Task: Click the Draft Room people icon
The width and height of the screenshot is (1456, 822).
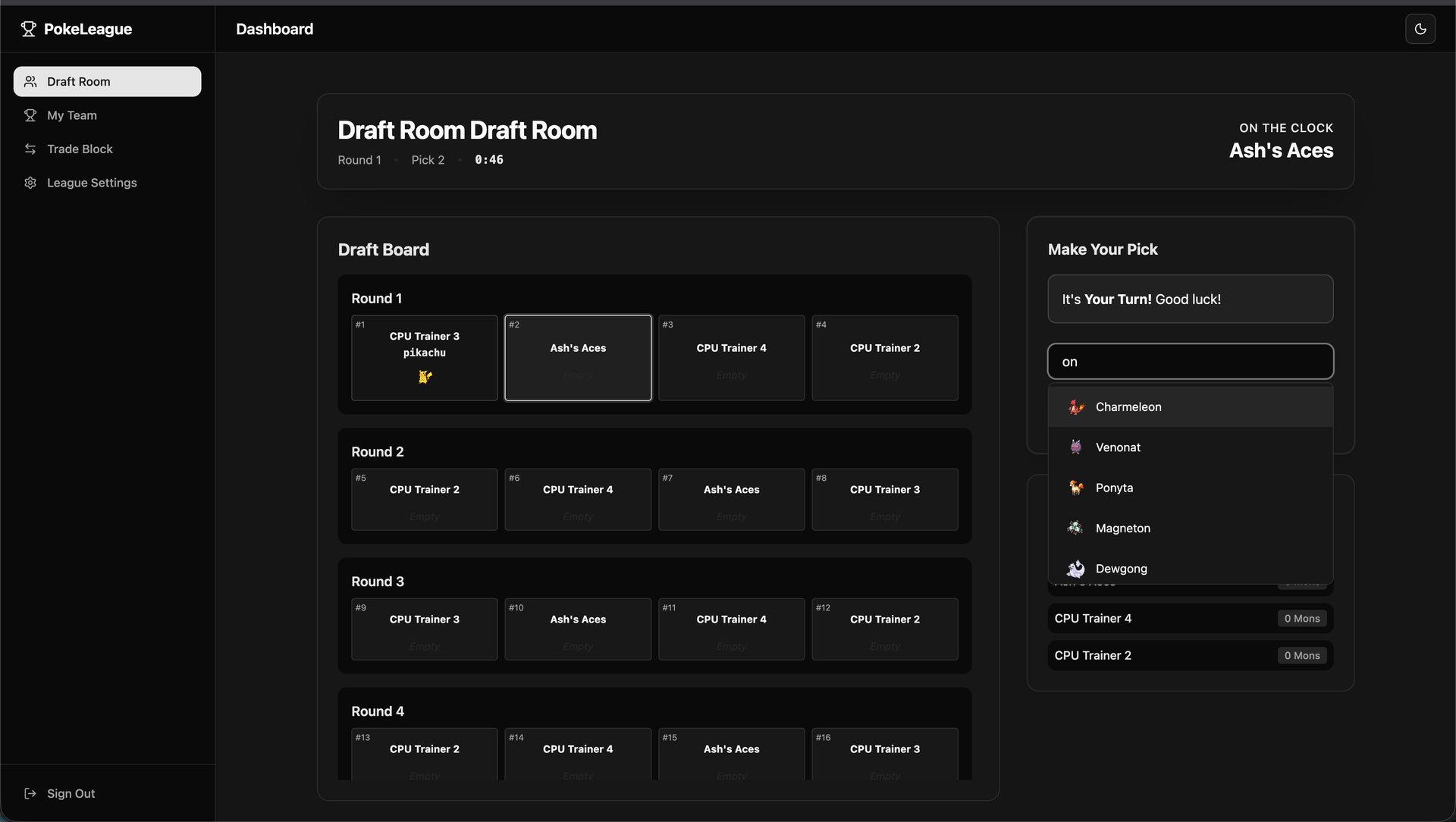Action: [x=30, y=81]
